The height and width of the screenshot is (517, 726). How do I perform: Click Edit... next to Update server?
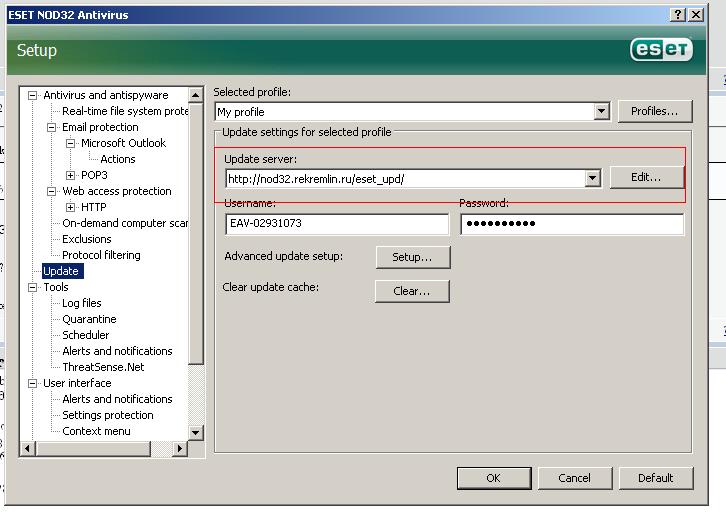click(646, 177)
